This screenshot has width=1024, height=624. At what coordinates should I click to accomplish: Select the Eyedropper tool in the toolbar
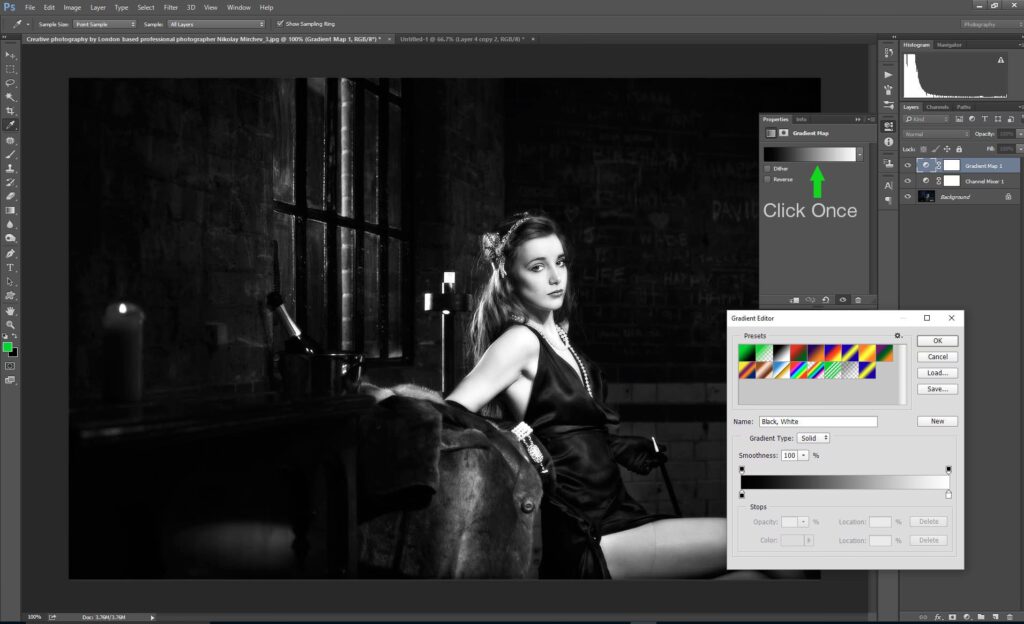10,125
